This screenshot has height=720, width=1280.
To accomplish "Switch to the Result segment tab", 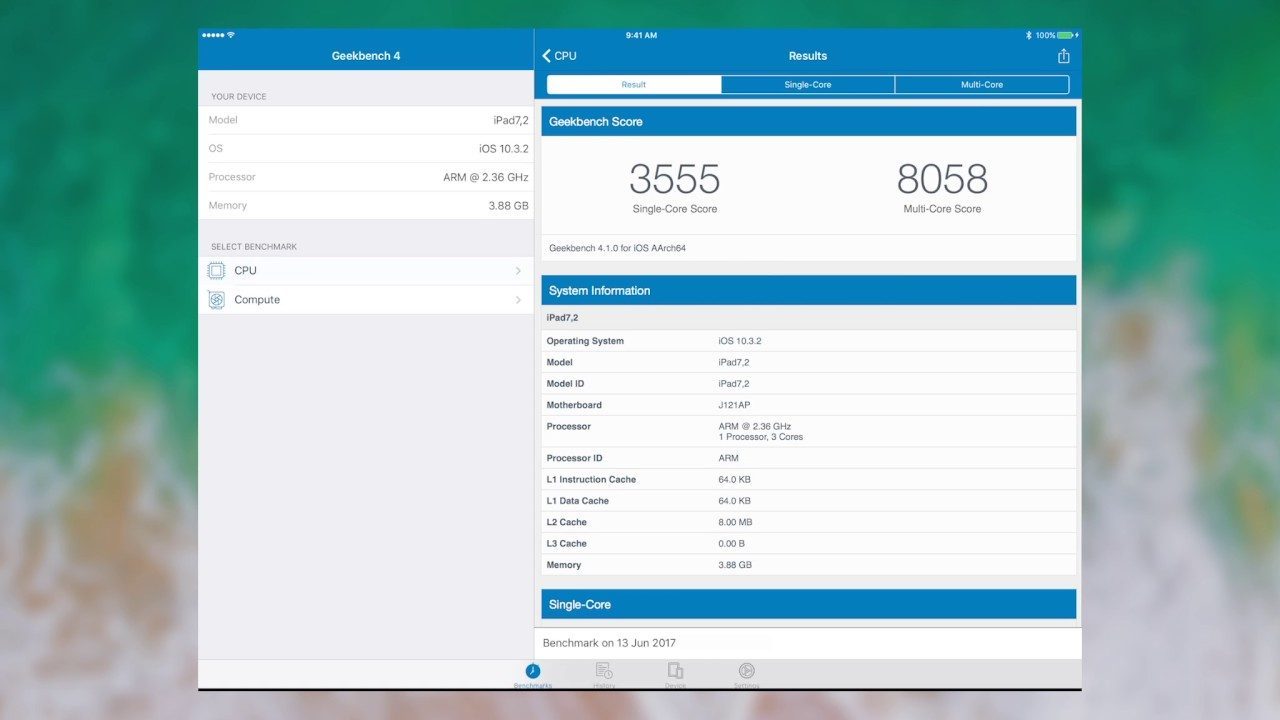I will (x=634, y=85).
